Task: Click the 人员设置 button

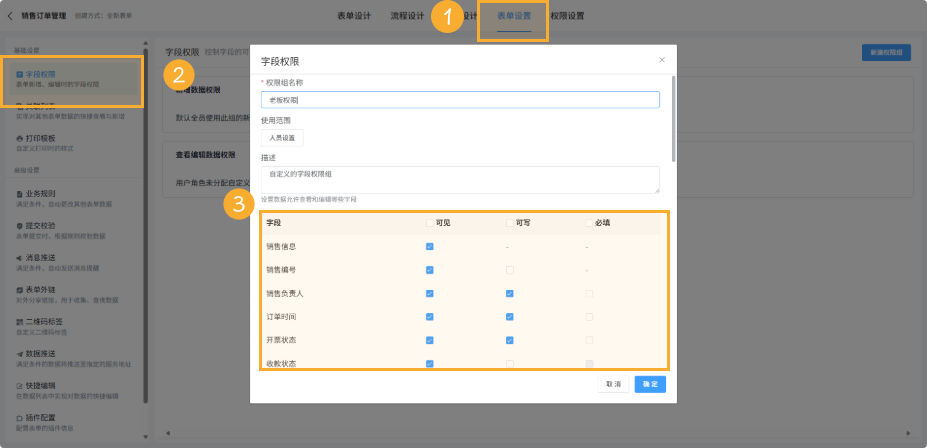Action: point(282,138)
